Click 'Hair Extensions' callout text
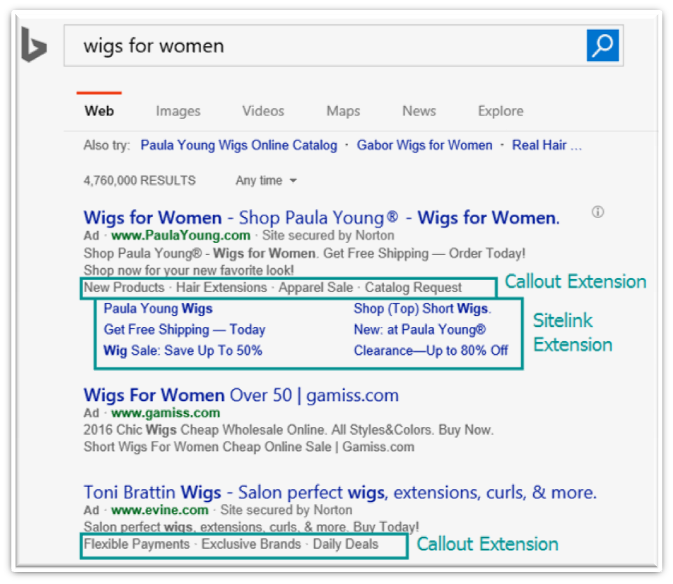673x584 pixels. click(x=221, y=287)
